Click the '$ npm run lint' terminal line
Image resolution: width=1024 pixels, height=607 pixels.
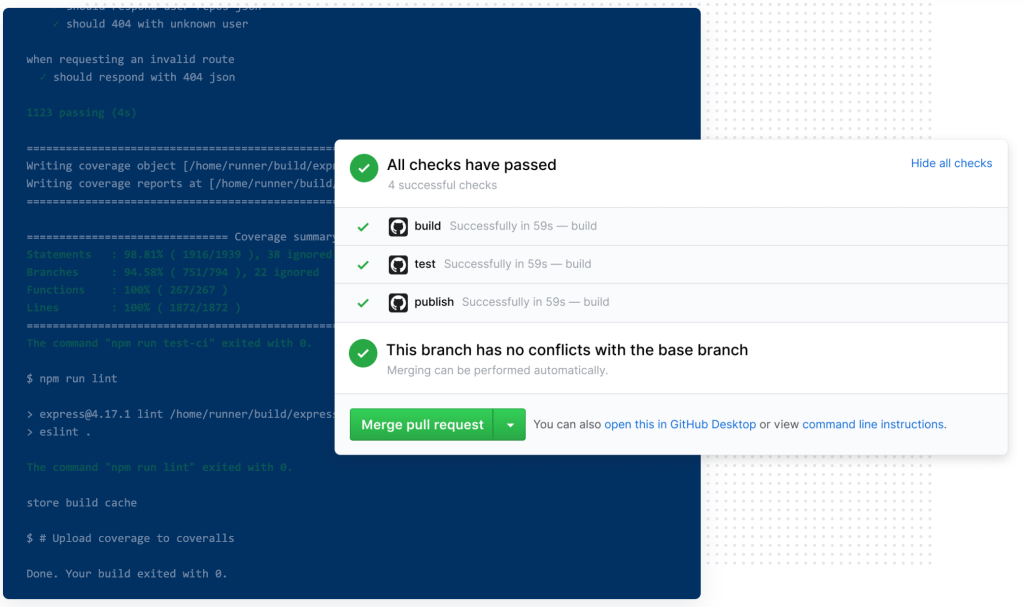pyautogui.click(x=72, y=379)
